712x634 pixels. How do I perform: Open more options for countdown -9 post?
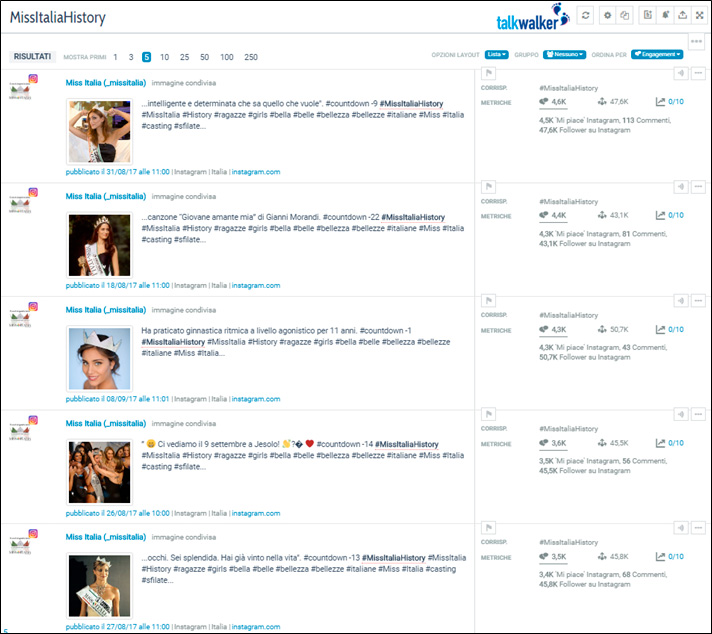(698, 73)
